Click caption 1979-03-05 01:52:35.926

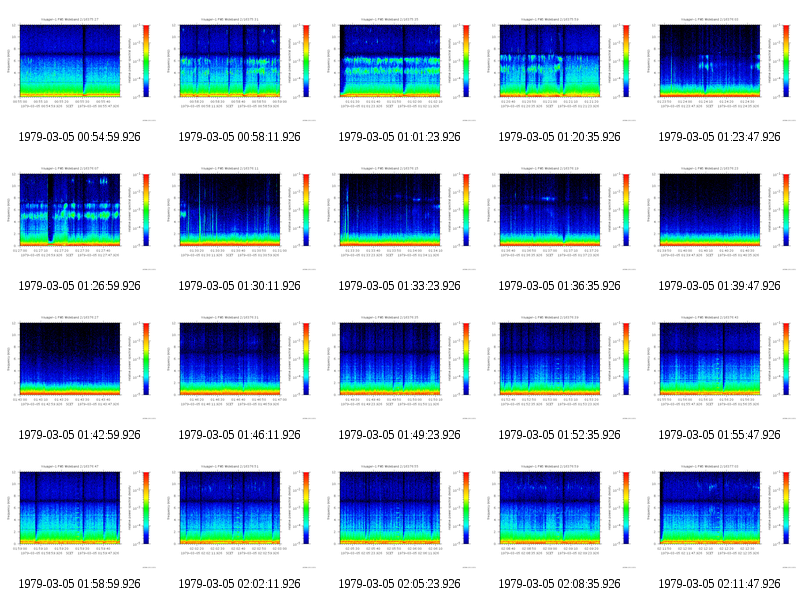click(560, 435)
